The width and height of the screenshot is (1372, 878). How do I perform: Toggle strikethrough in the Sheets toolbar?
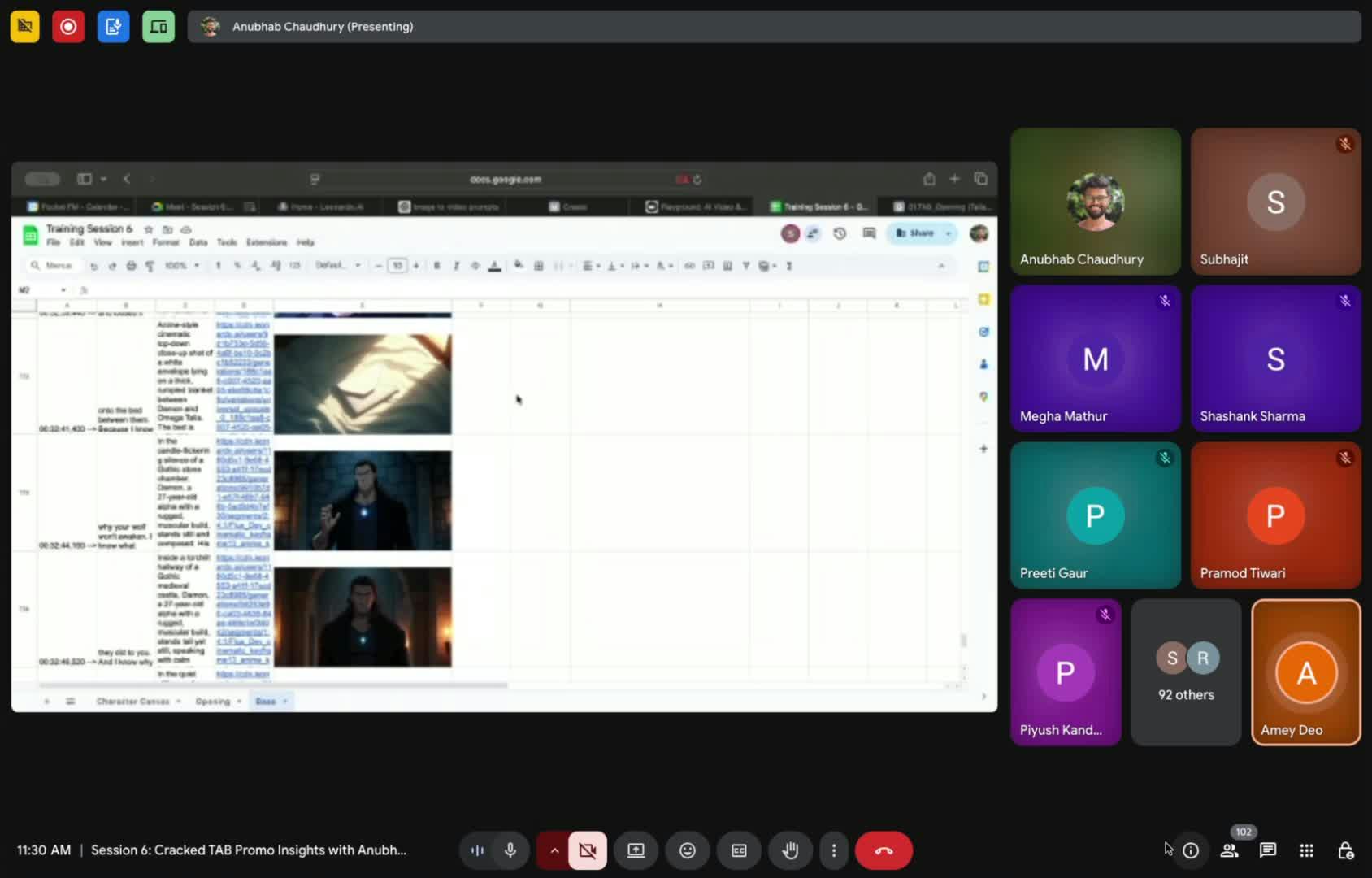click(475, 266)
